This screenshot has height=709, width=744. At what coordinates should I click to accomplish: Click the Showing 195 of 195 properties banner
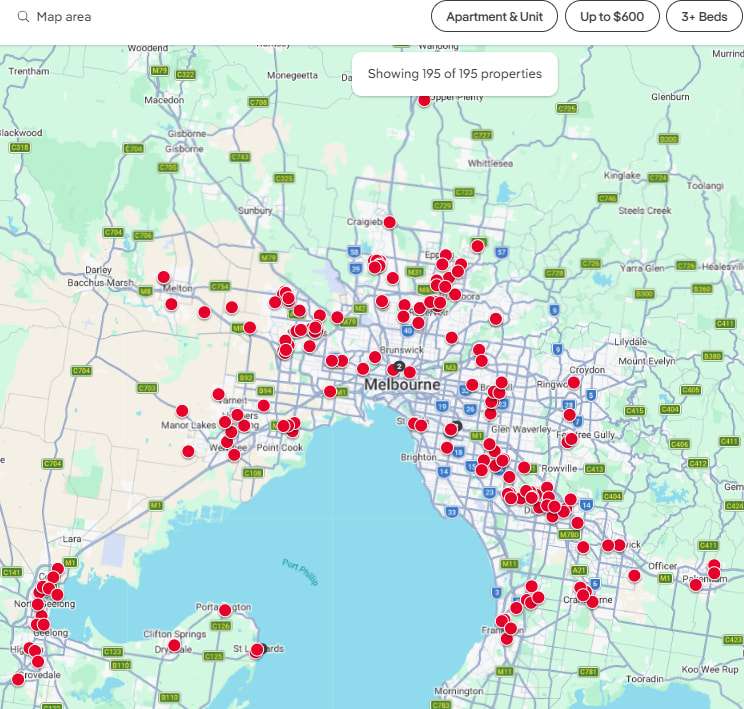455,74
